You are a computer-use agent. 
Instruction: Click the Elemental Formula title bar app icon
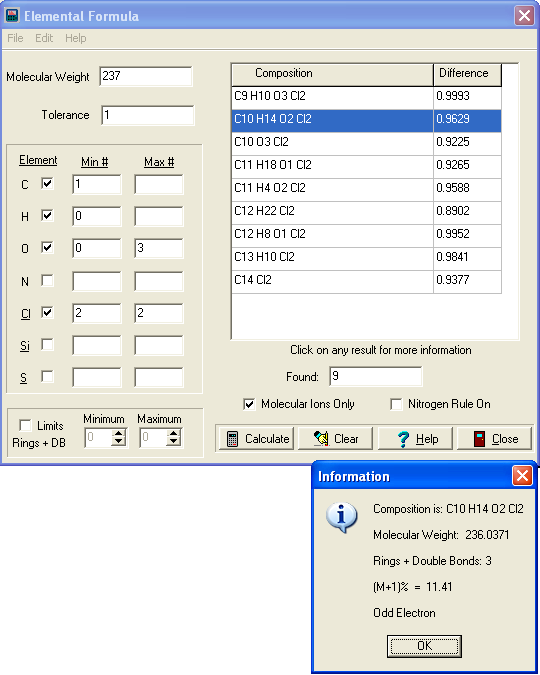point(12,15)
